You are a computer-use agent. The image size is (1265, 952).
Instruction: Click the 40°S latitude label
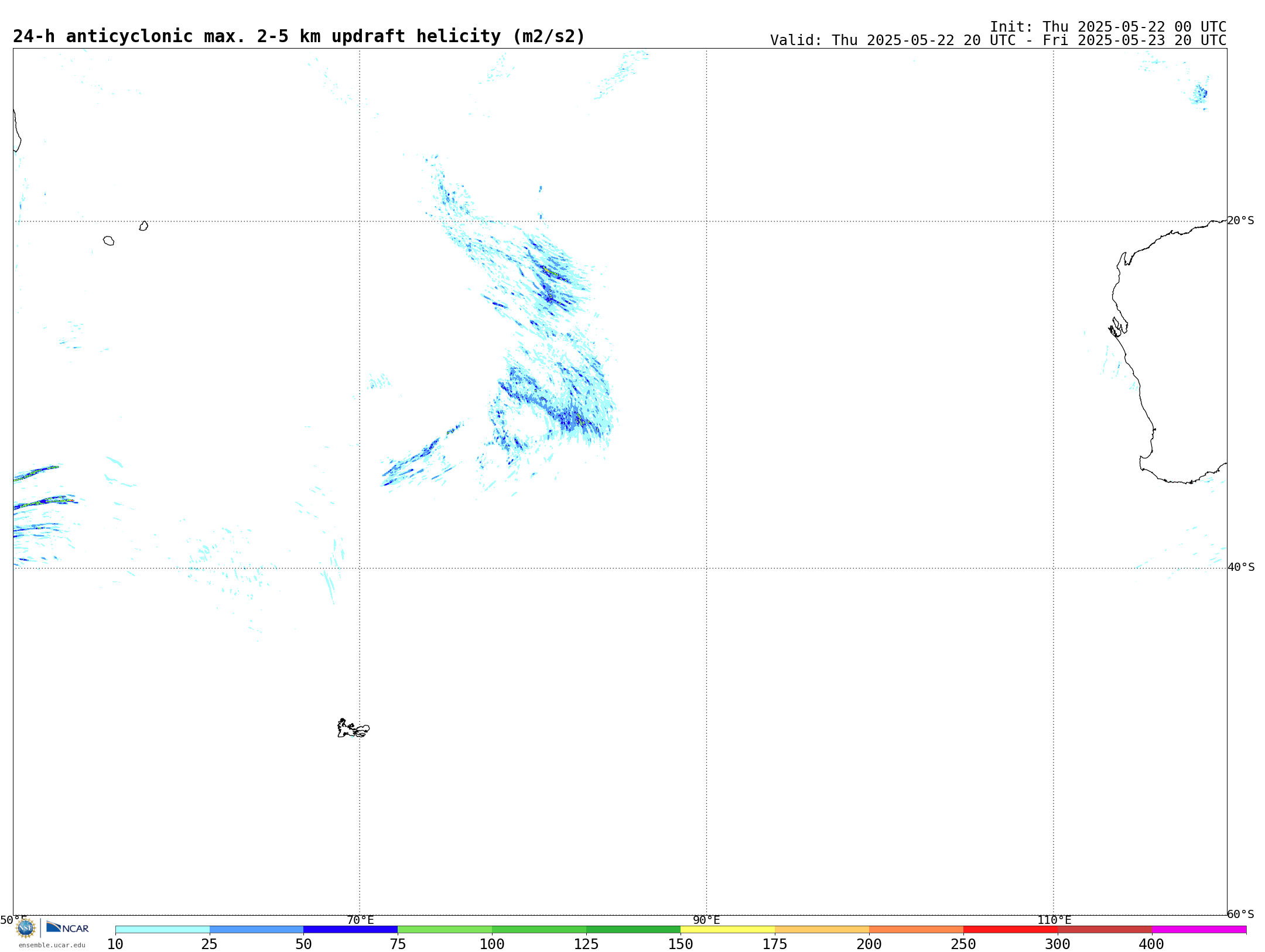(x=1241, y=567)
